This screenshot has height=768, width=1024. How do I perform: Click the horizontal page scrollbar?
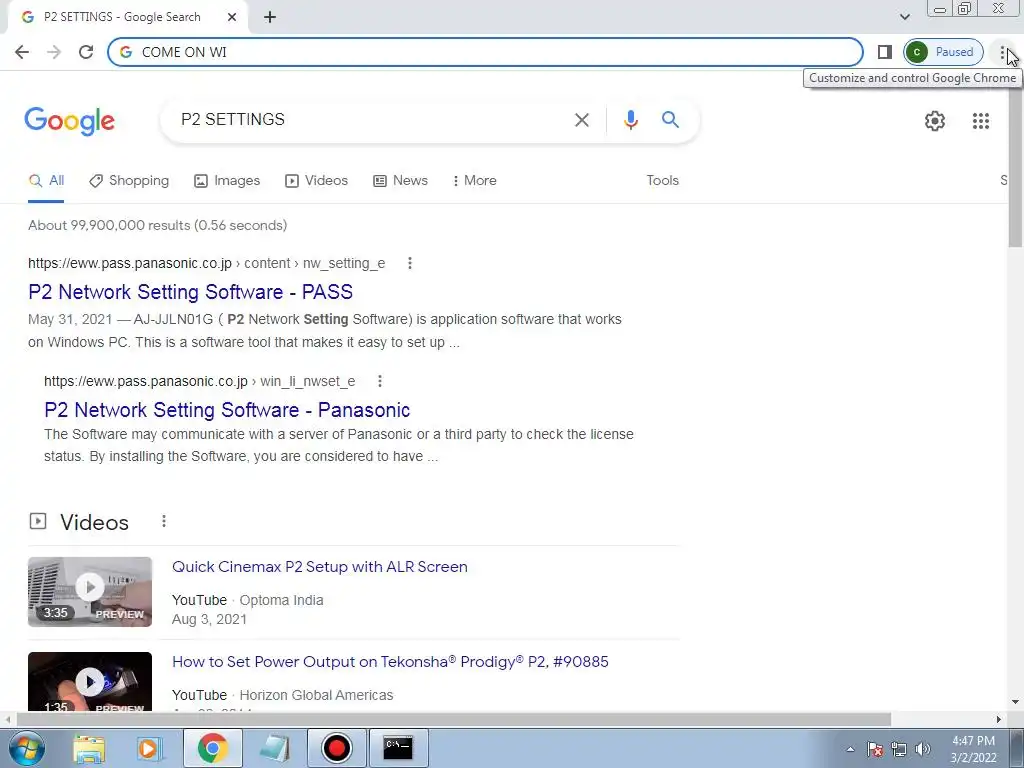pos(454,720)
